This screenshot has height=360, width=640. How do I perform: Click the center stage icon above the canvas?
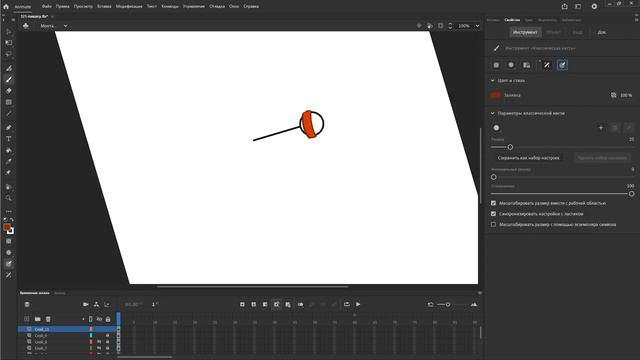pos(419,26)
